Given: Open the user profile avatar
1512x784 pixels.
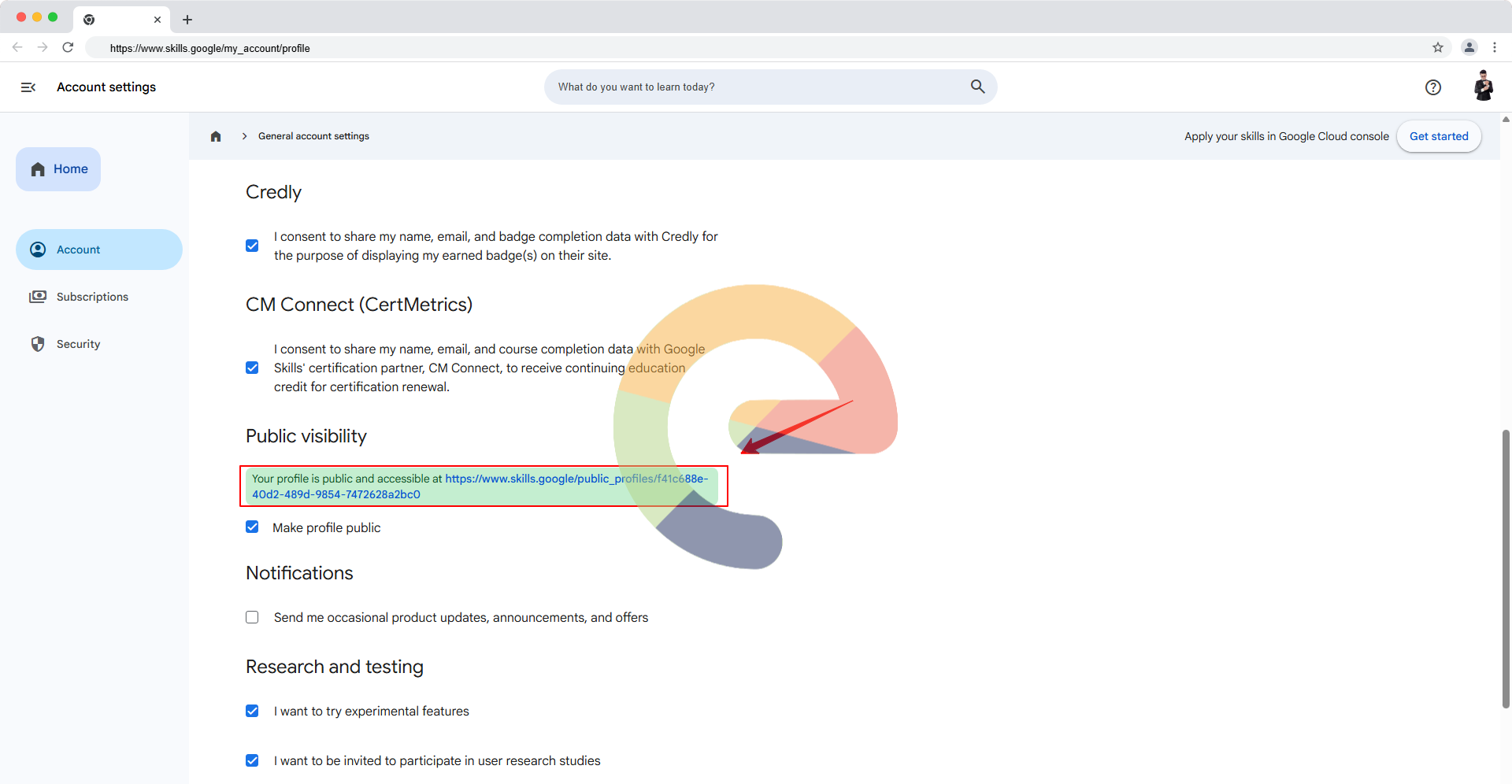Looking at the screenshot, I should tap(1484, 87).
